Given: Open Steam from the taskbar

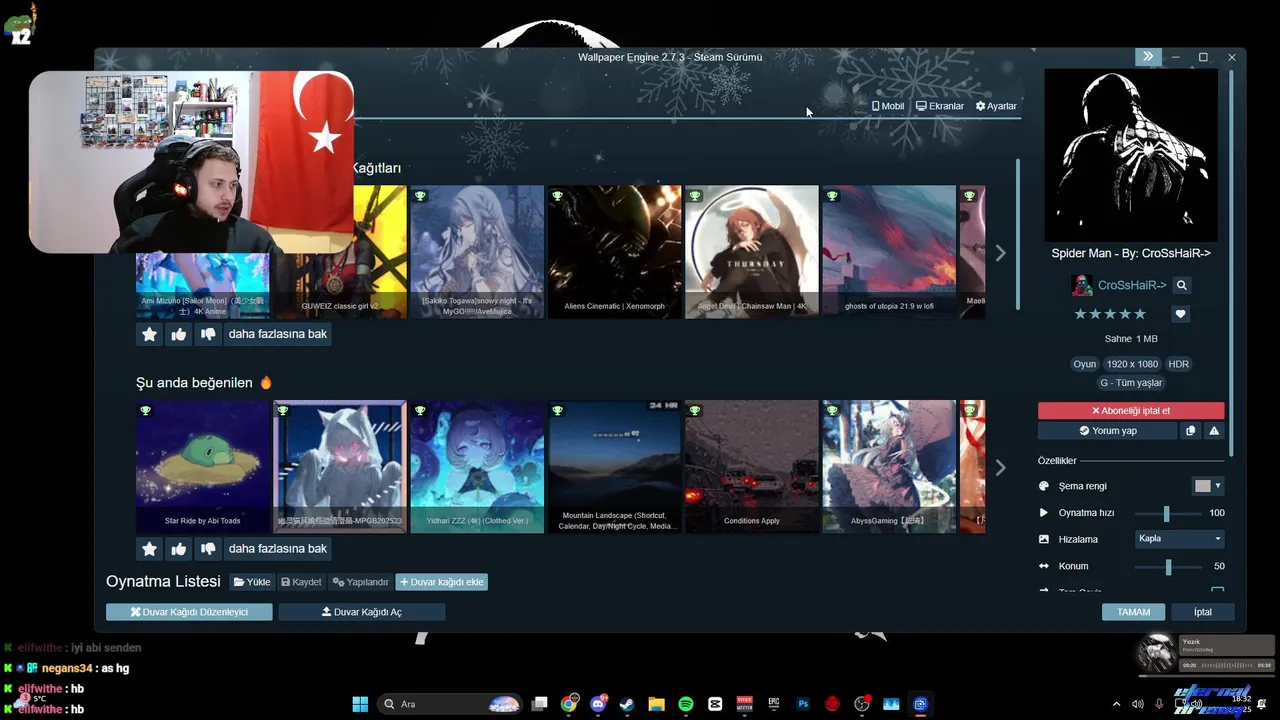Looking at the screenshot, I should [627, 704].
